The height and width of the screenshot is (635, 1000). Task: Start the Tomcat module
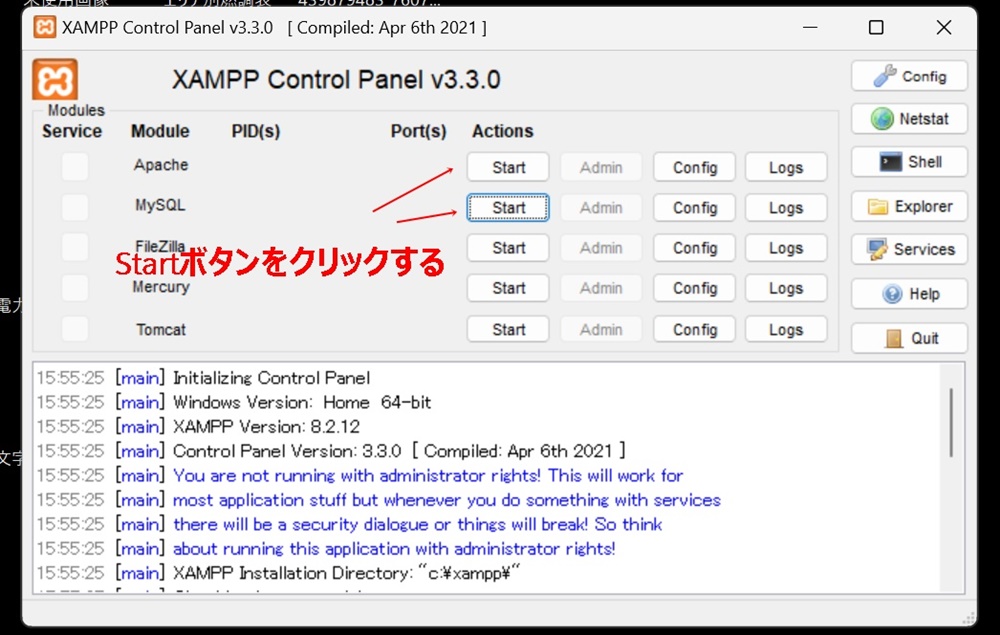click(508, 330)
